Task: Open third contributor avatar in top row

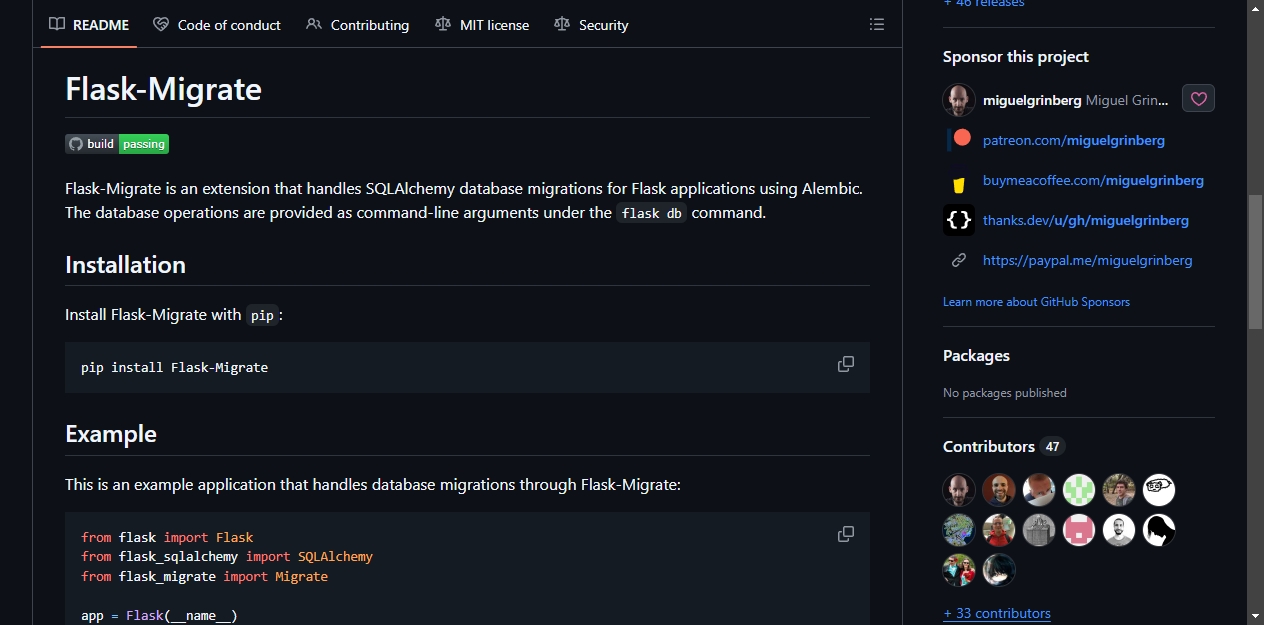Action: (x=1039, y=490)
